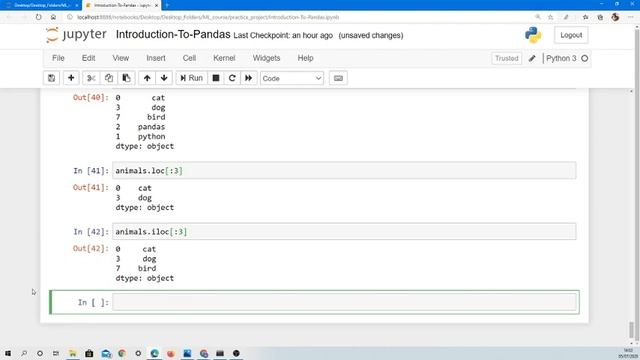
Task: Open the browser favorites list icon
Action: tap(585, 17)
